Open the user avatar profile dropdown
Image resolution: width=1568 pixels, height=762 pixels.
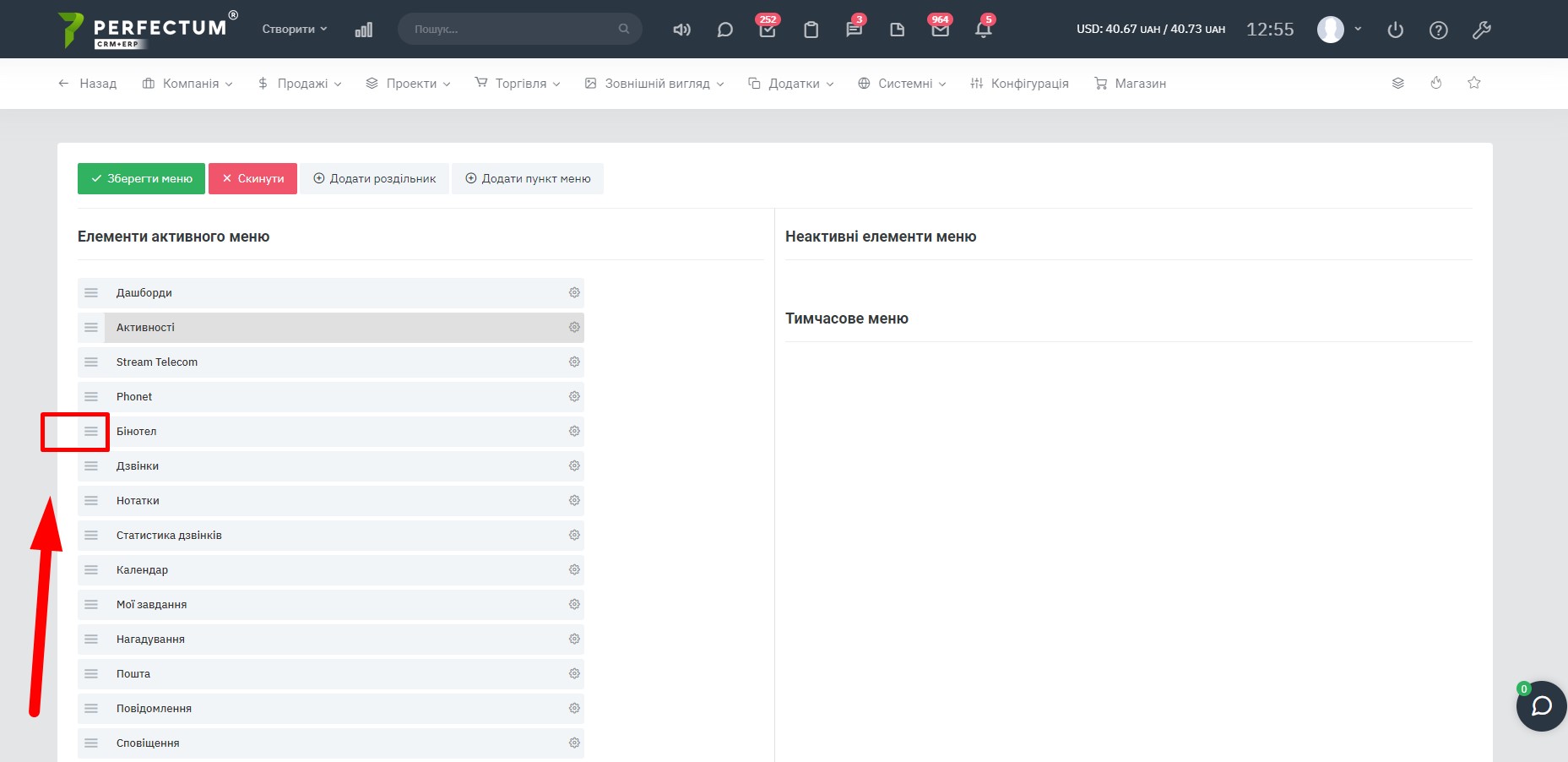point(1338,30)
